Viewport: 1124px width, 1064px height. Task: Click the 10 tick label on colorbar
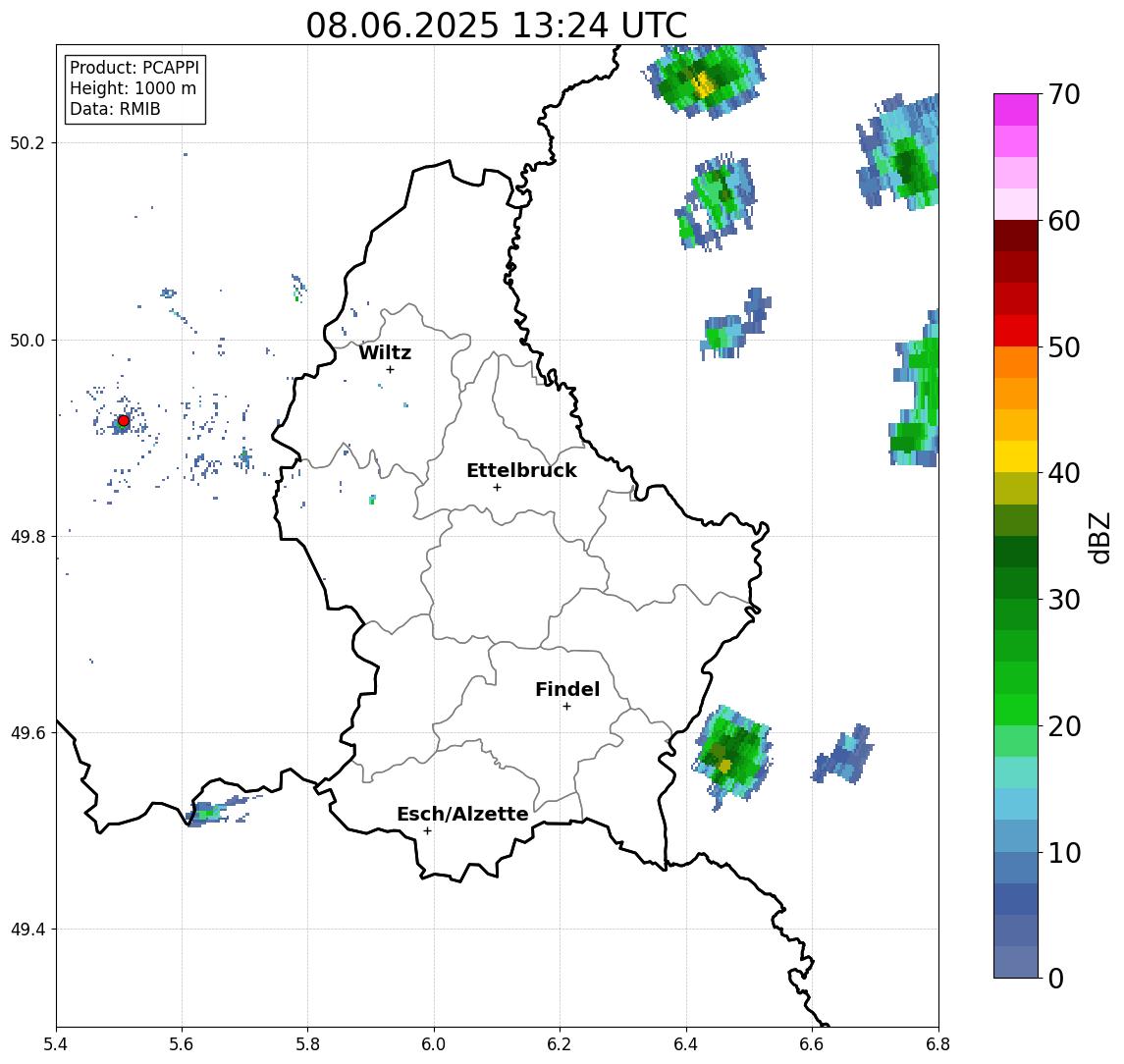point(1064,853)
